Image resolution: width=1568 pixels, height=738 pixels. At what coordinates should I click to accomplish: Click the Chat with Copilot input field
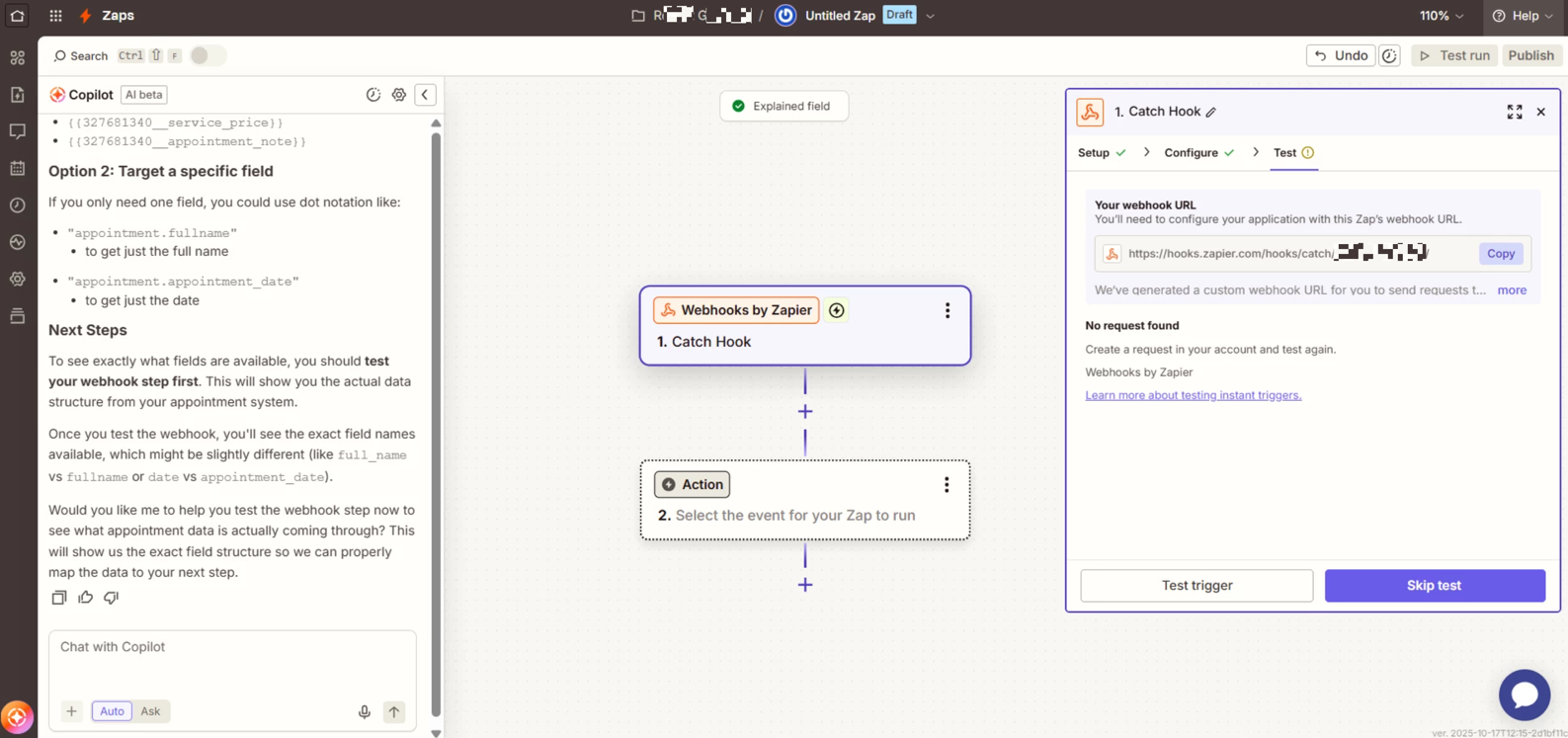[232, 660]
